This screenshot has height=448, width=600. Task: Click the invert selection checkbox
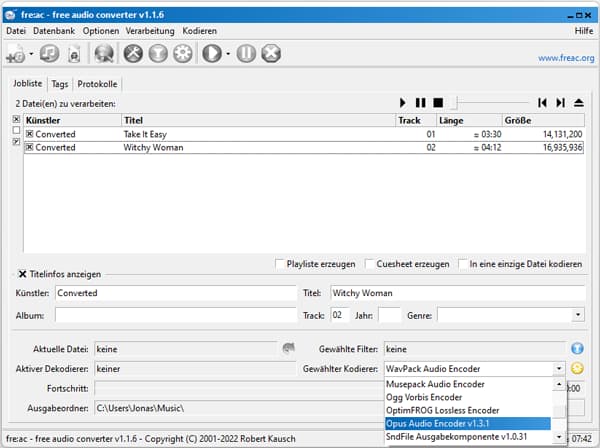(16, 142)
